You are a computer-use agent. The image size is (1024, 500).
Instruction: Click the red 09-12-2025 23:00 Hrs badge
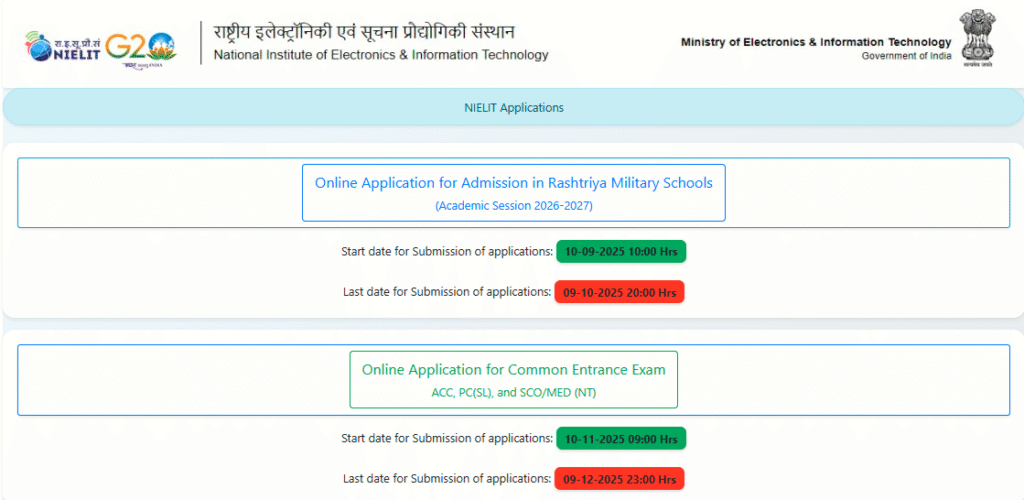click(619, 478)
